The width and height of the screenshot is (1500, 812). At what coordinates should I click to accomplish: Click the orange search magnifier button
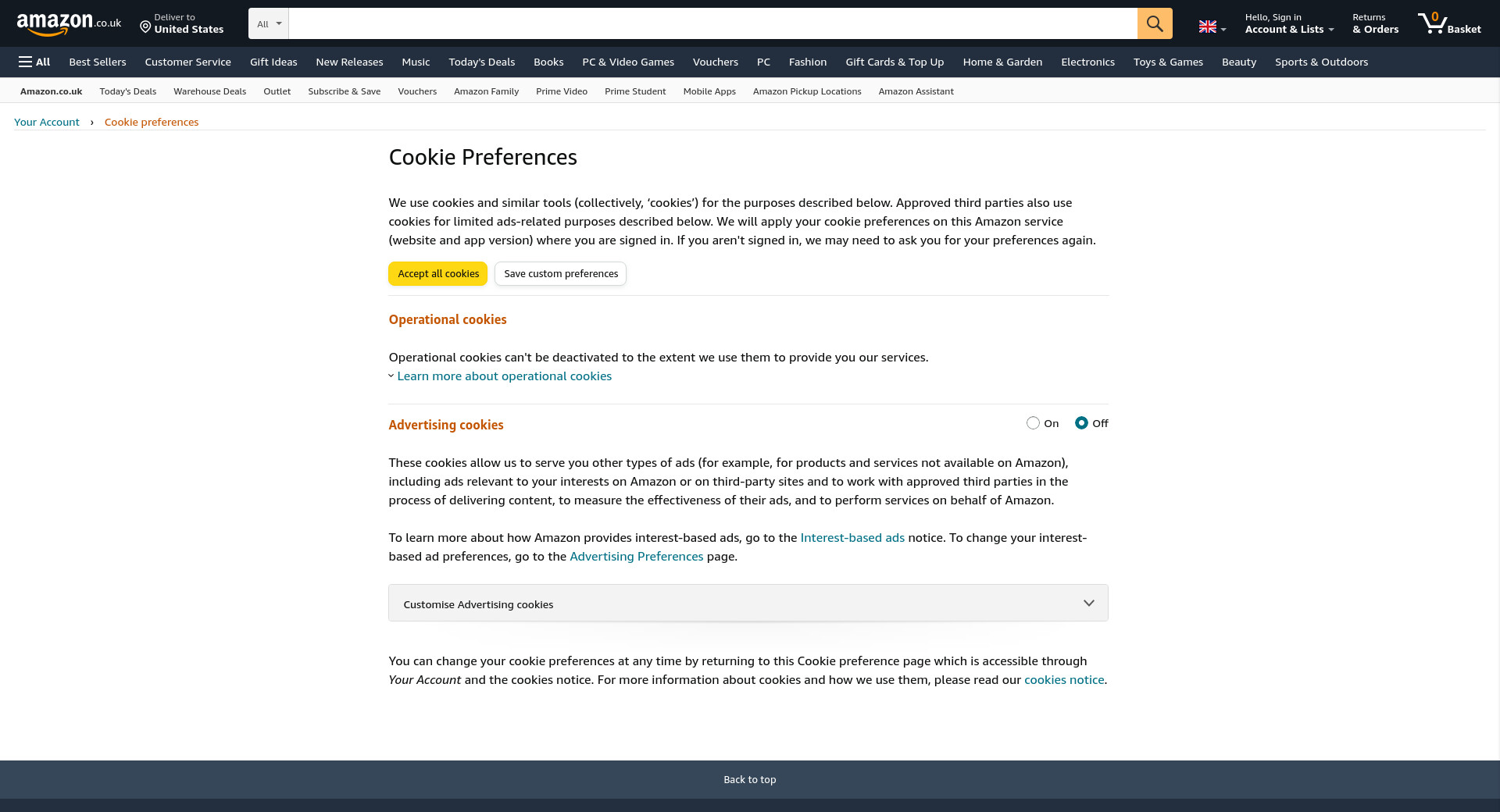1154,23
